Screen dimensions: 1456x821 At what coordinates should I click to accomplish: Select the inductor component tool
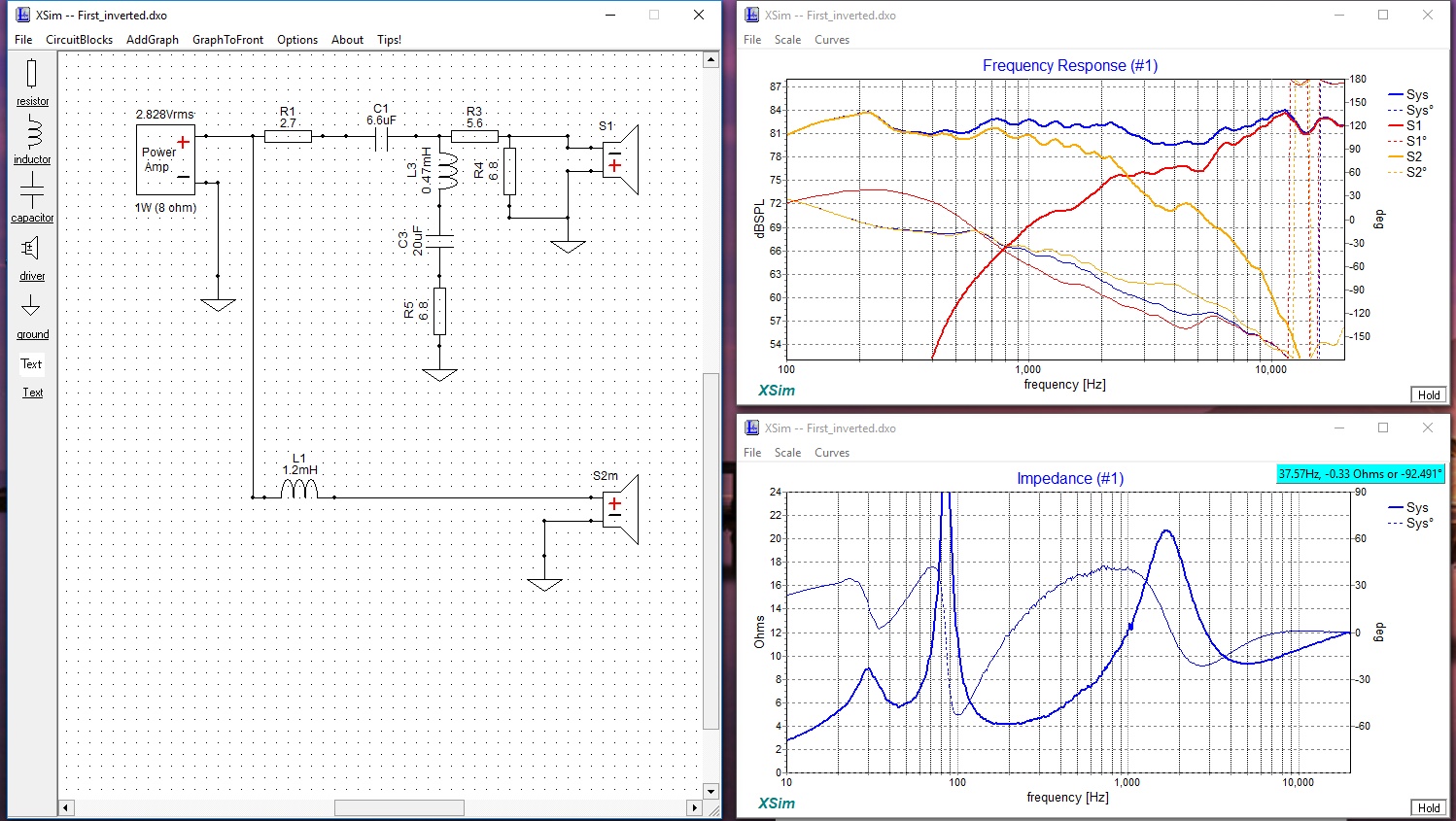tap(32, 140)
